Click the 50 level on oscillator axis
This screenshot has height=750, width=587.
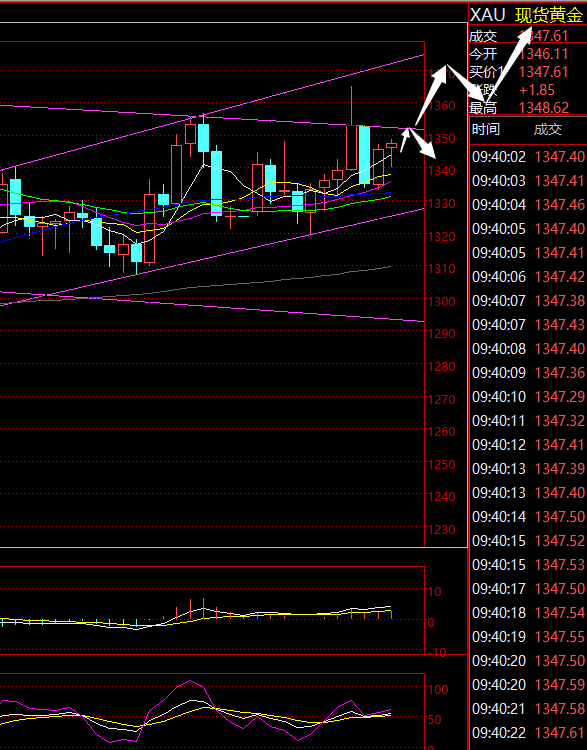(x=434, y=720)
